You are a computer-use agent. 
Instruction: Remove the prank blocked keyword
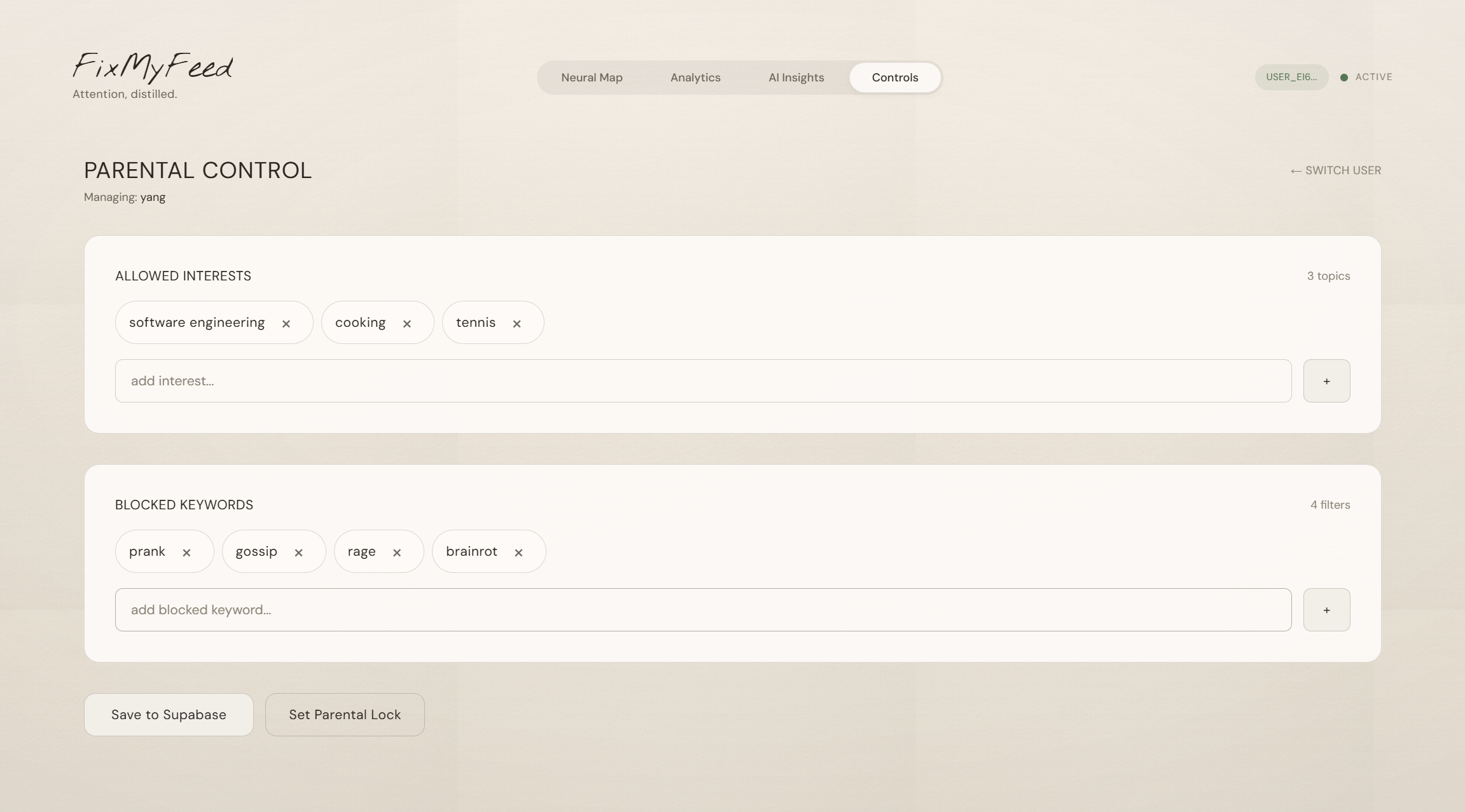click(x=186, y=553)
